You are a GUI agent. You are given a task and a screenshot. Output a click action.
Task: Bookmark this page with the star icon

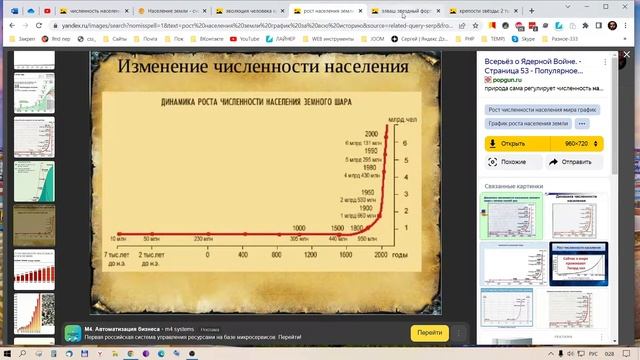(476, 25)
